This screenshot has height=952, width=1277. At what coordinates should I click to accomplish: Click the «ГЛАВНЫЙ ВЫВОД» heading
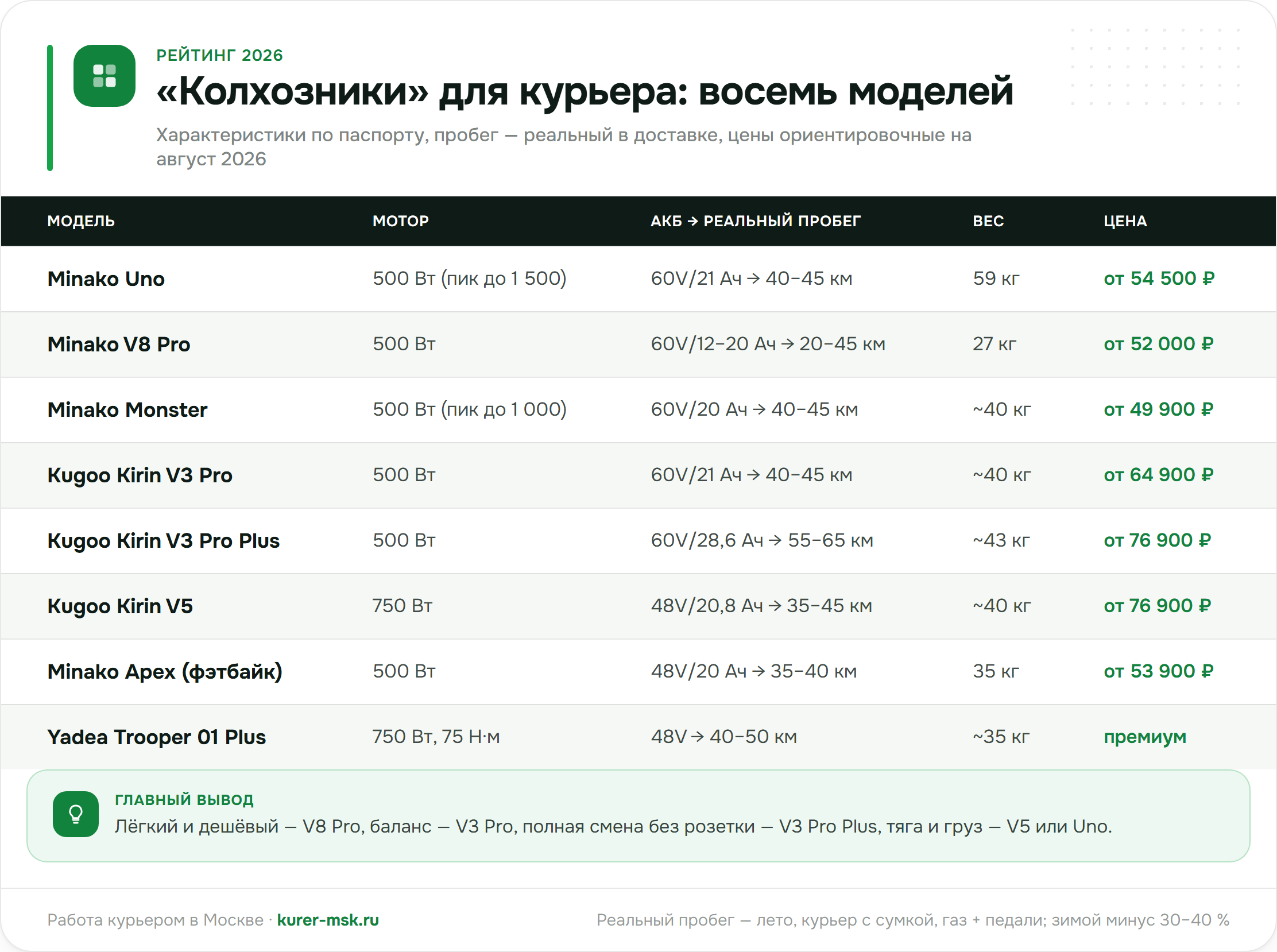(184, 800)
